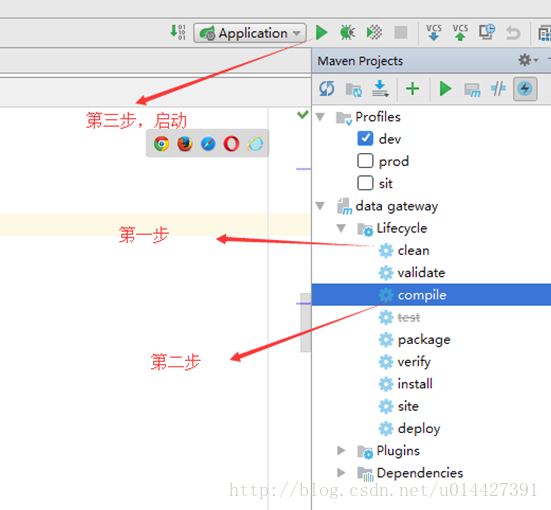Image resolution: width=551 pixels, height=510 pixels.
Task: Click the binary build icon left of Application
Action: tap(177, 32)
